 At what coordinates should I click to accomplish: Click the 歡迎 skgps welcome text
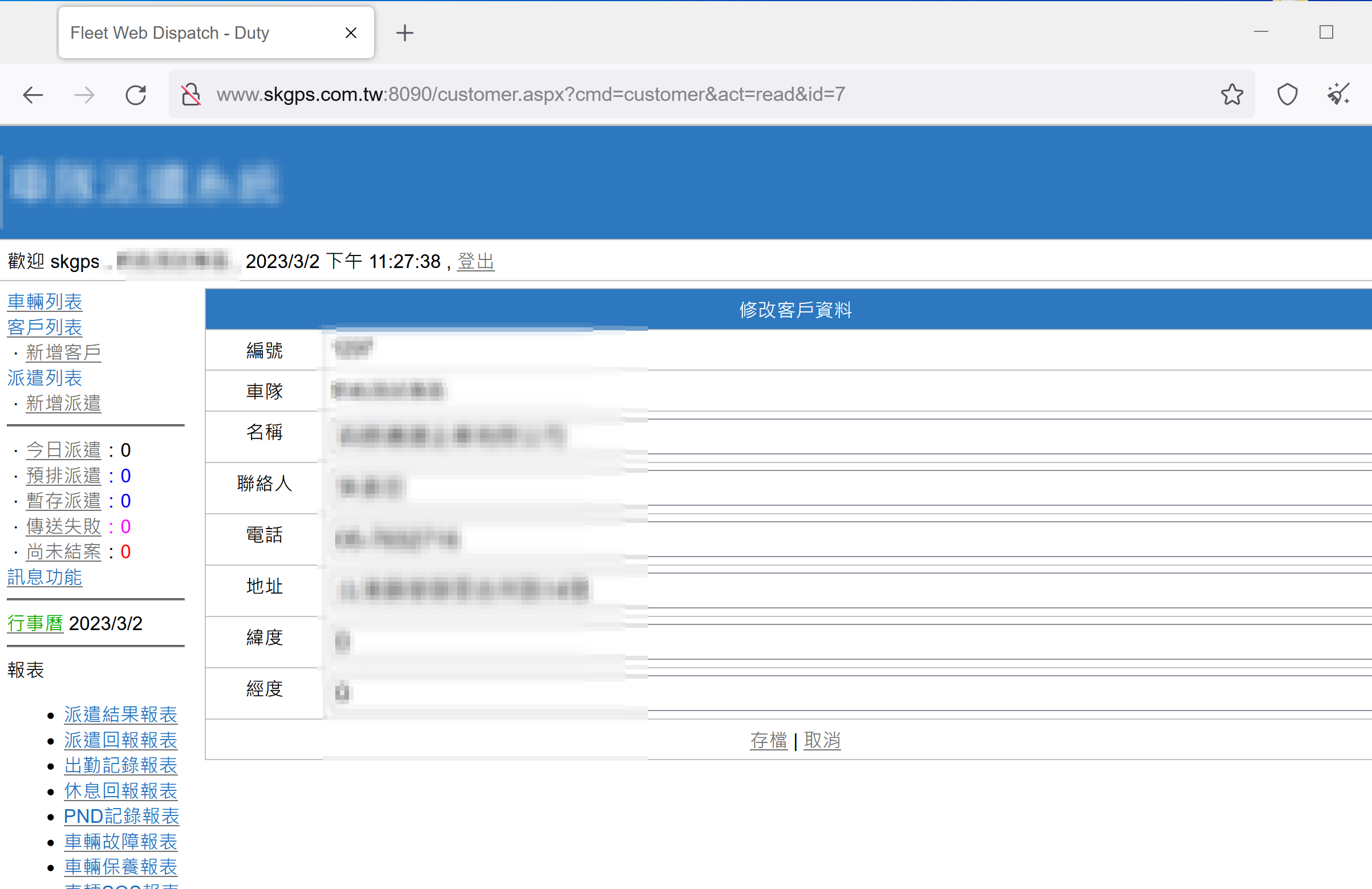click(x=54, y=262)
